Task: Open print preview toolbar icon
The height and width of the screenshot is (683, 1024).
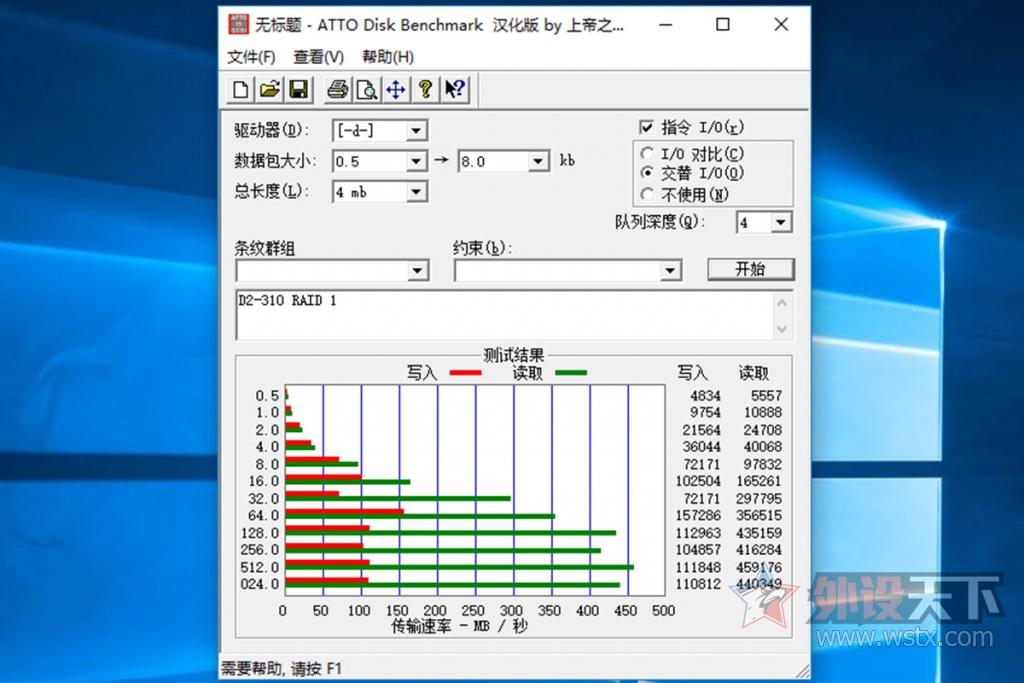Action: (366, 89)
